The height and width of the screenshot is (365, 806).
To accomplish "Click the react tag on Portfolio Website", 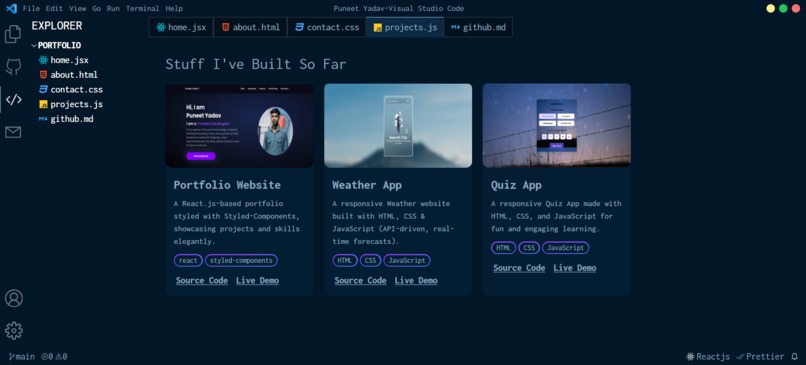I will pos(188,261).
